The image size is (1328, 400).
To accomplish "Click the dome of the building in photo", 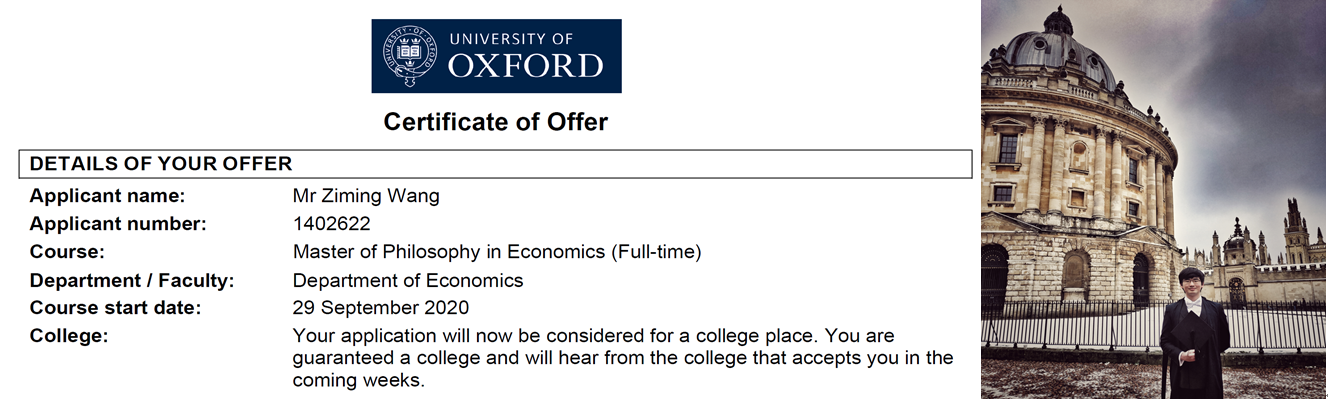I will coord(1058,48).
